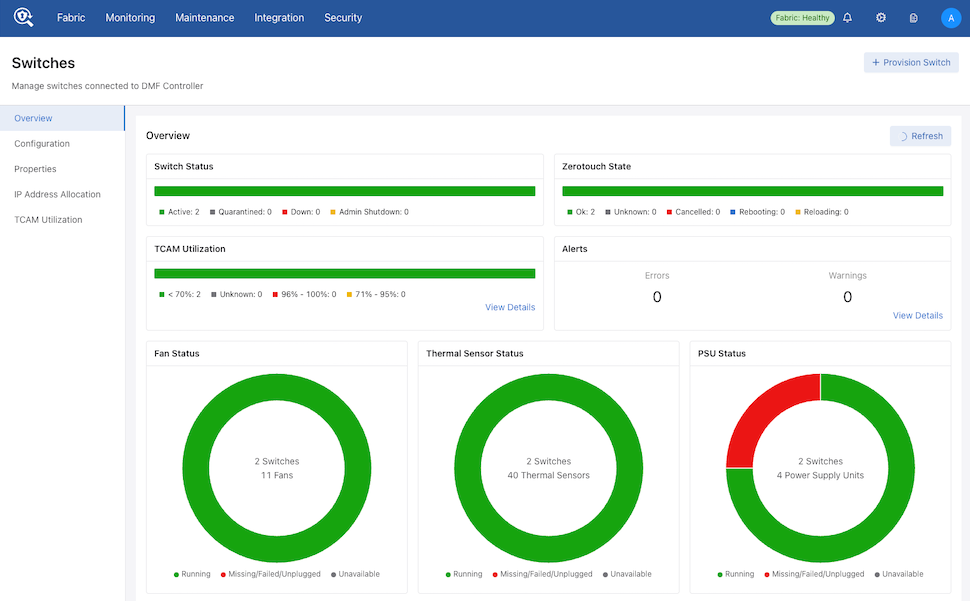Click the red segment of PSU Status donut
The width and height of the screenshot is (970, 601).
pyautogui.click(x=762, y=410)
